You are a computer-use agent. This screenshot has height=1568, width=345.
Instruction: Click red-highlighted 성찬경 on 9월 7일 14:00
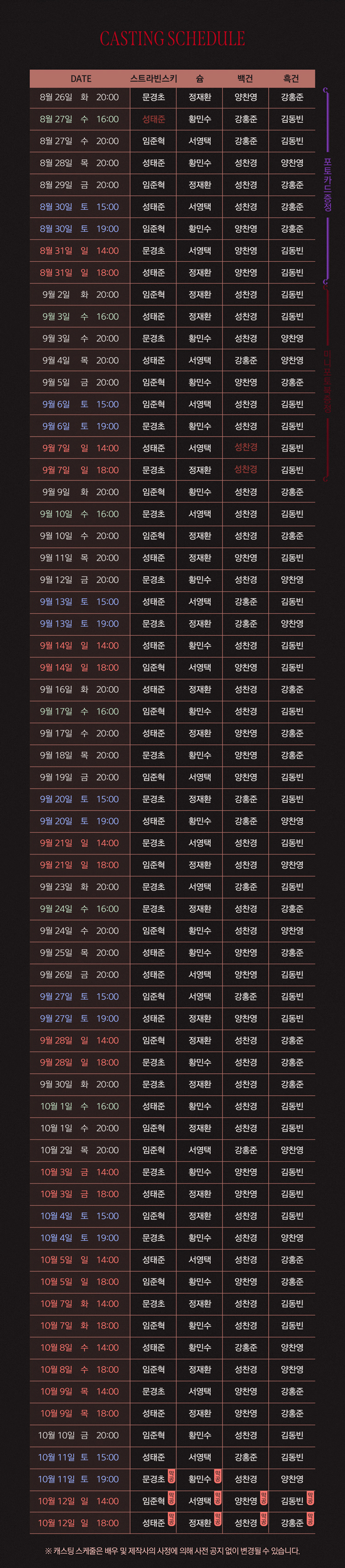point(246,447)
